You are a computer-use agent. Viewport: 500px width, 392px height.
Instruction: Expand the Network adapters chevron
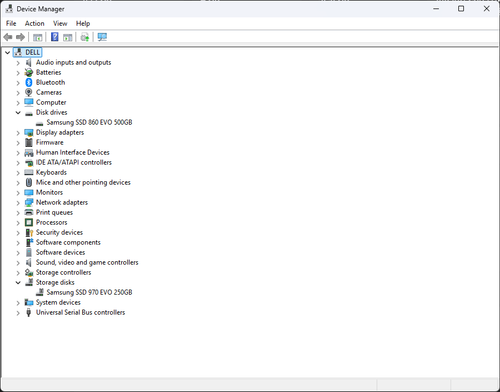[x=18, y=203]
